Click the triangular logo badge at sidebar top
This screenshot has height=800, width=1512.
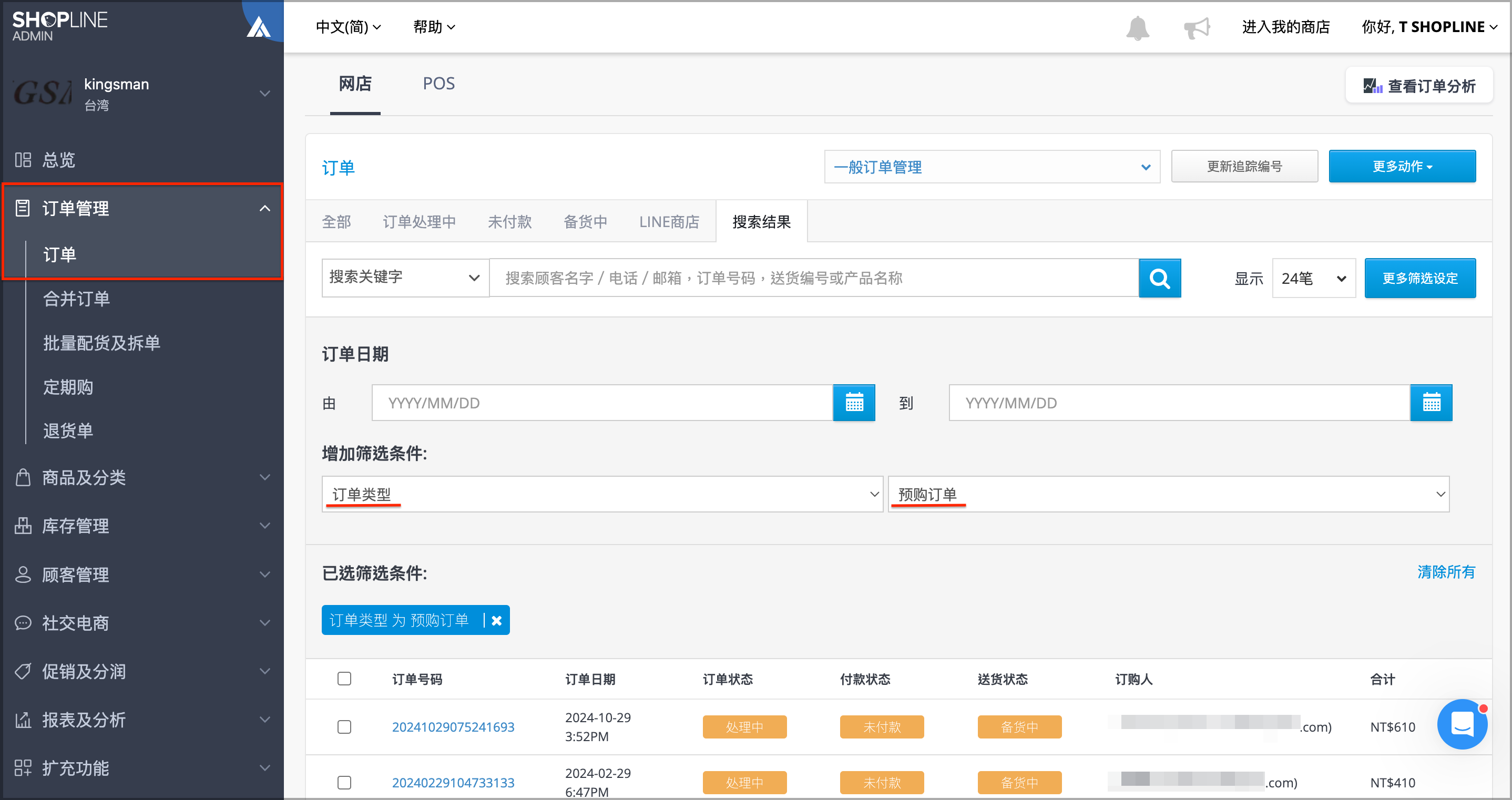point(258,26)
